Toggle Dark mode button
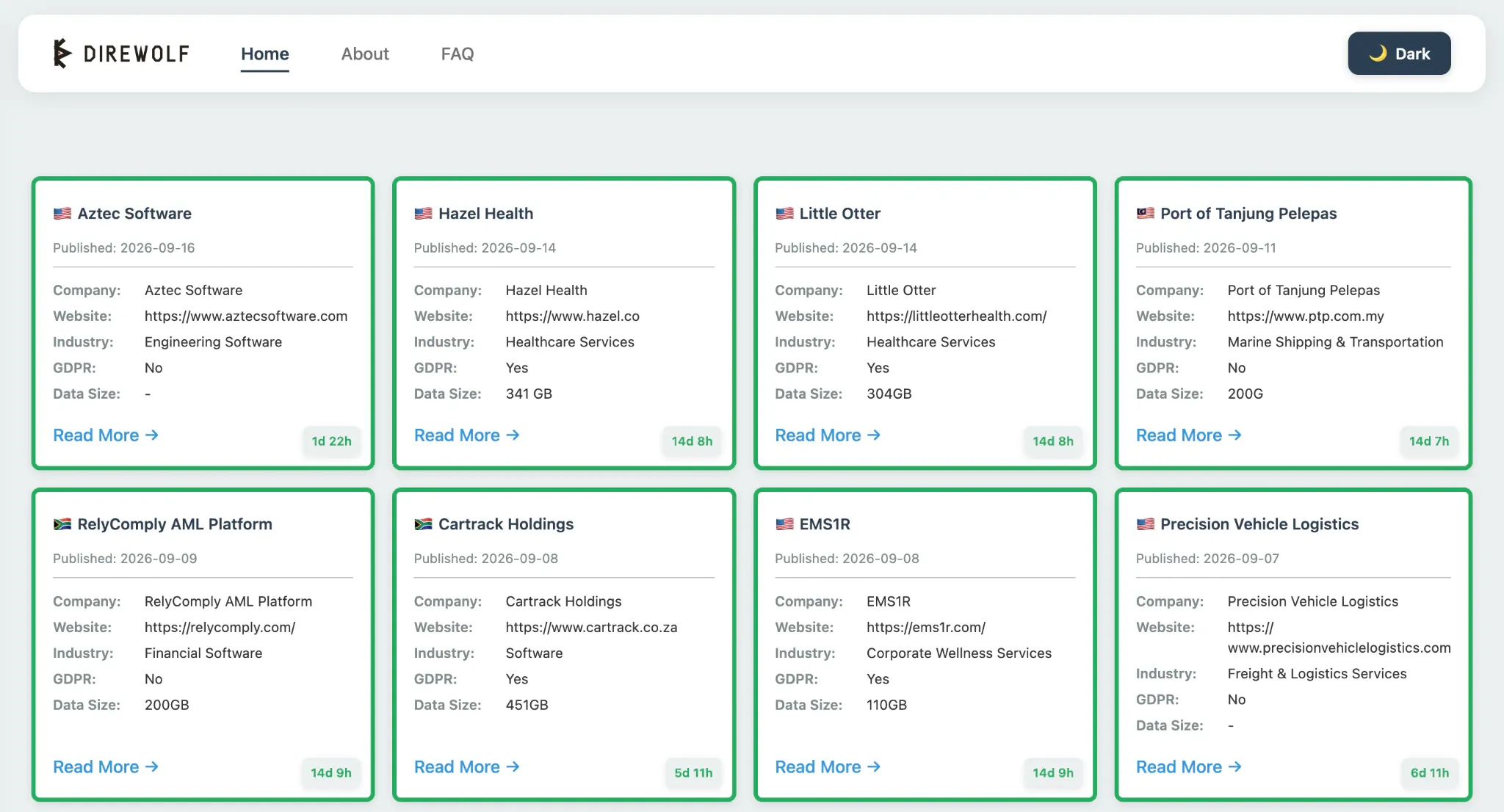Viewport: 1504px width, 812px height. click(1399, 54)
